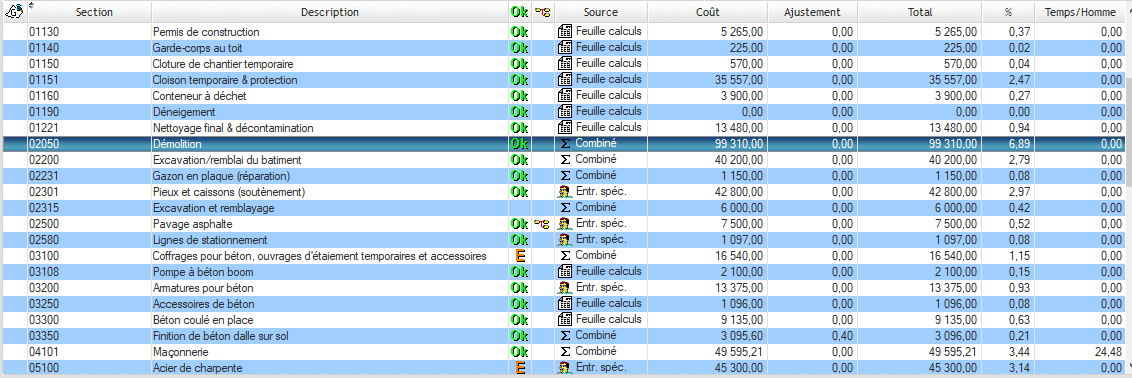This screenshot has width=1132, height=378.
Task: Click the contractor icon for Lignes de stationnement
Action: click(x=565, y=239)
